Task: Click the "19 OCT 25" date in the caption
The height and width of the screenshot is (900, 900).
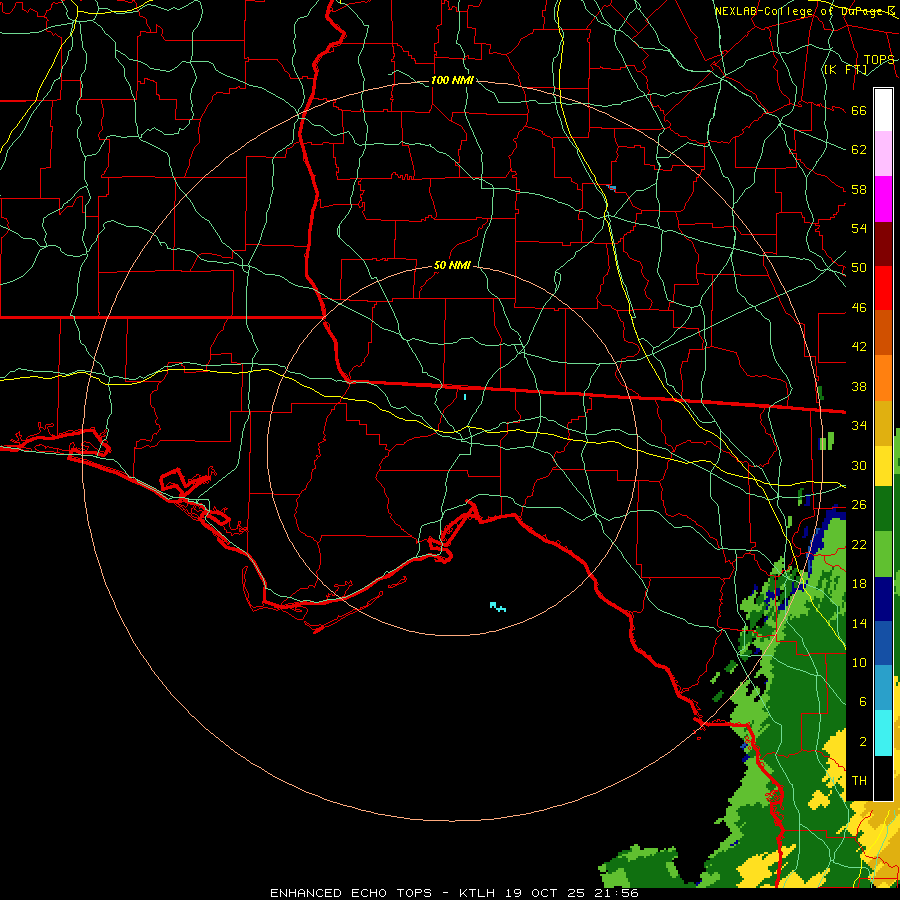Action: (545, 893)
